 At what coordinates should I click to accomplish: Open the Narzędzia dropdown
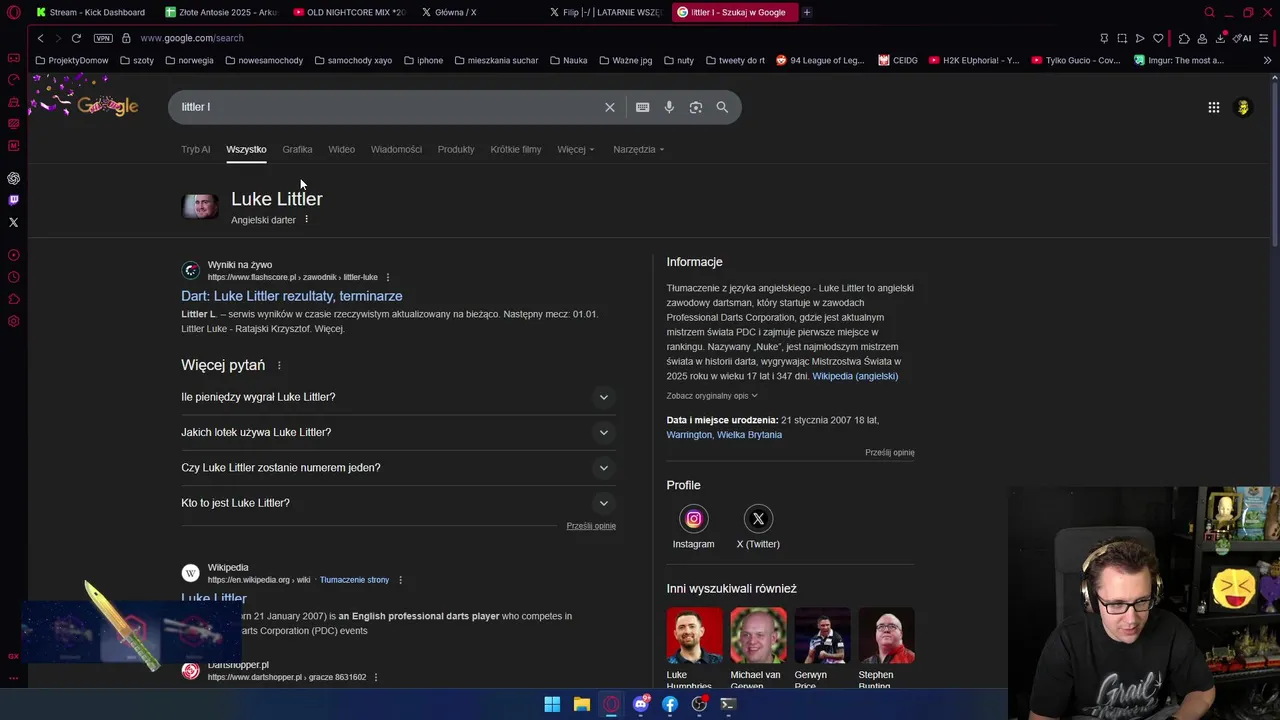pyautogui.click(x=638, y=149)
